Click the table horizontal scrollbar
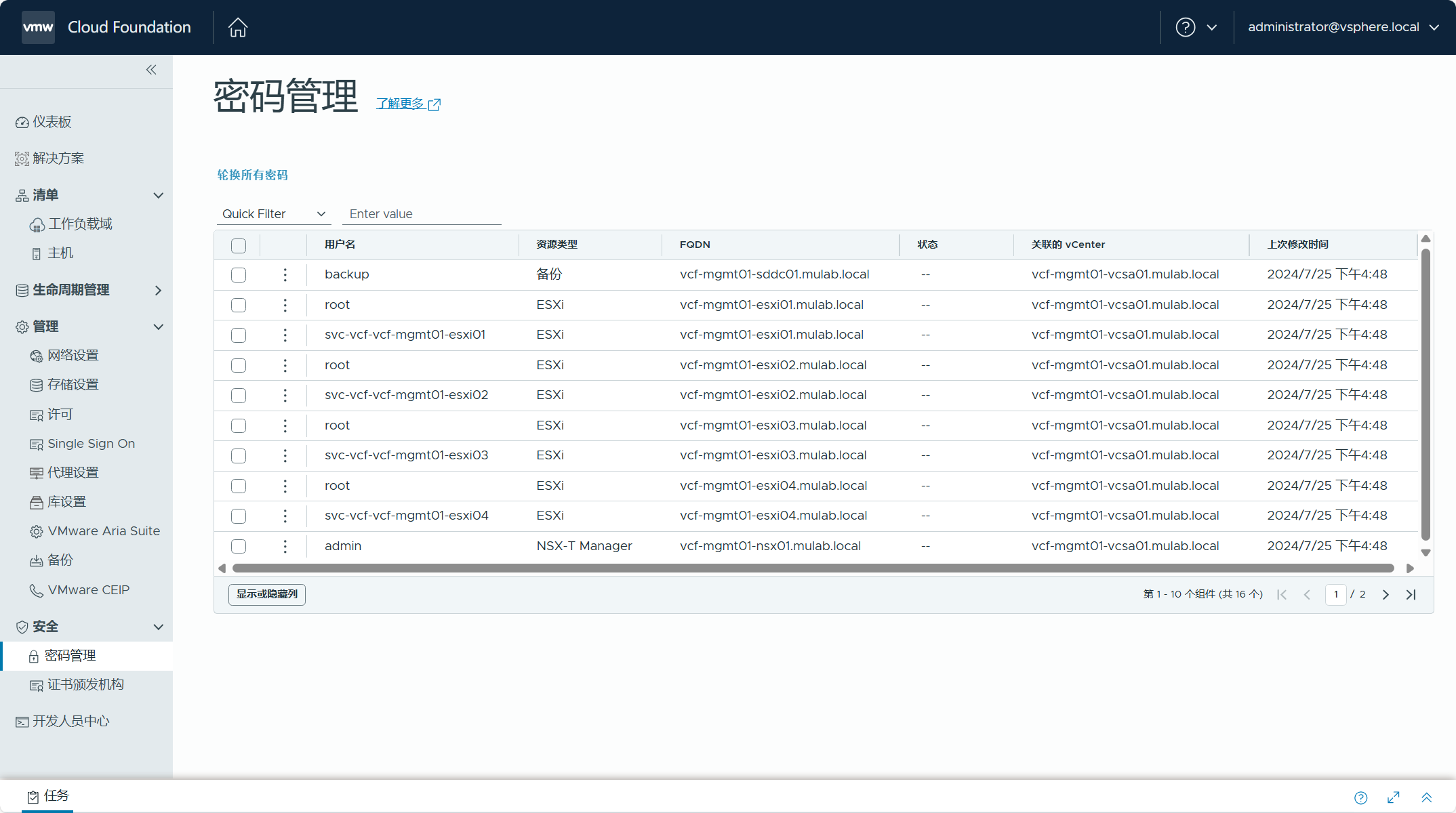Image resolution: width=1456 pixels, height=813 pixels. 813,568
